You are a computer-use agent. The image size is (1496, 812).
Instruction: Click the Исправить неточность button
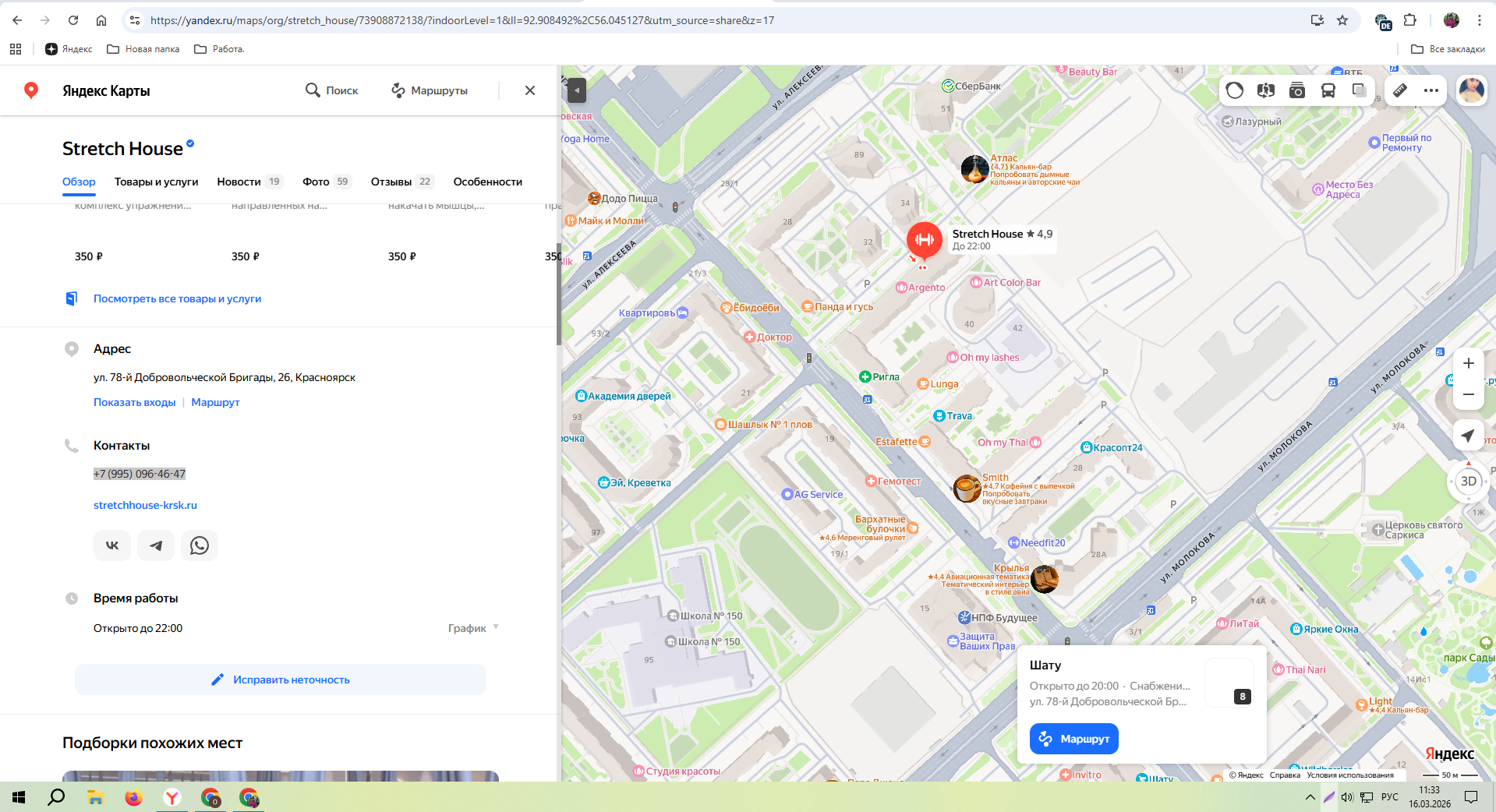(x=281, y=680)
